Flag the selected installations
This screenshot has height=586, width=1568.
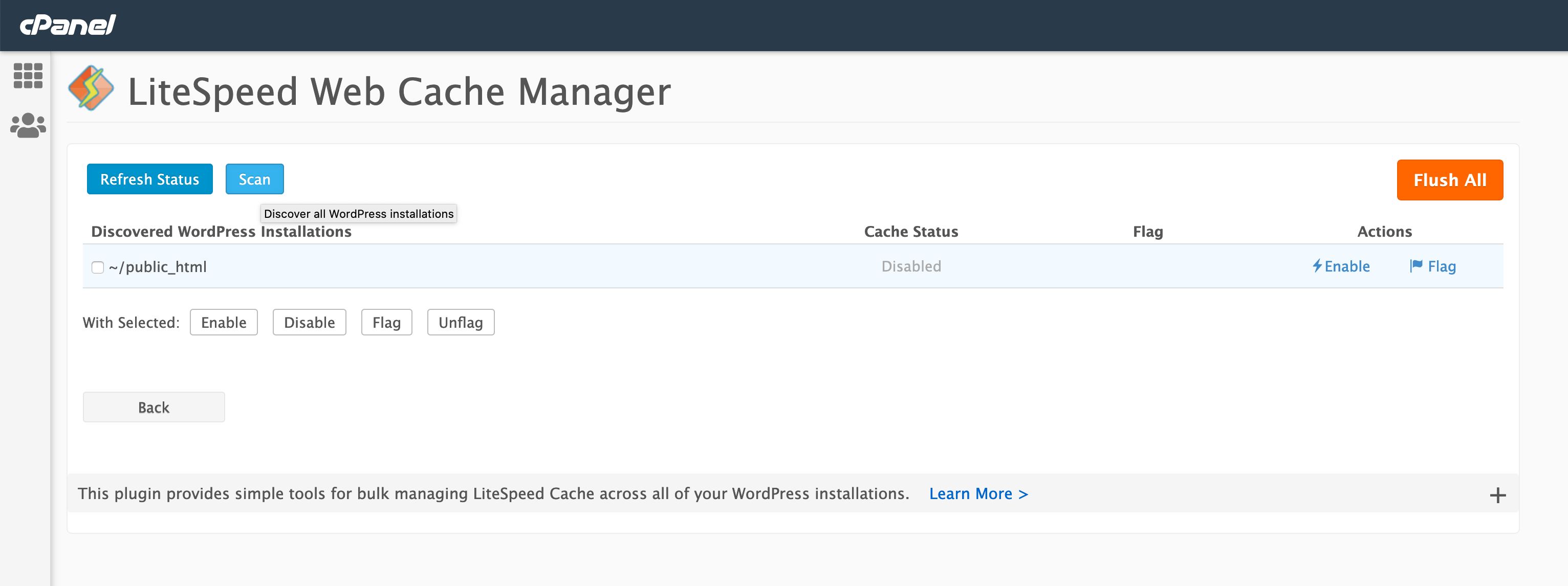pyautogui.click(x=386, y=323)
